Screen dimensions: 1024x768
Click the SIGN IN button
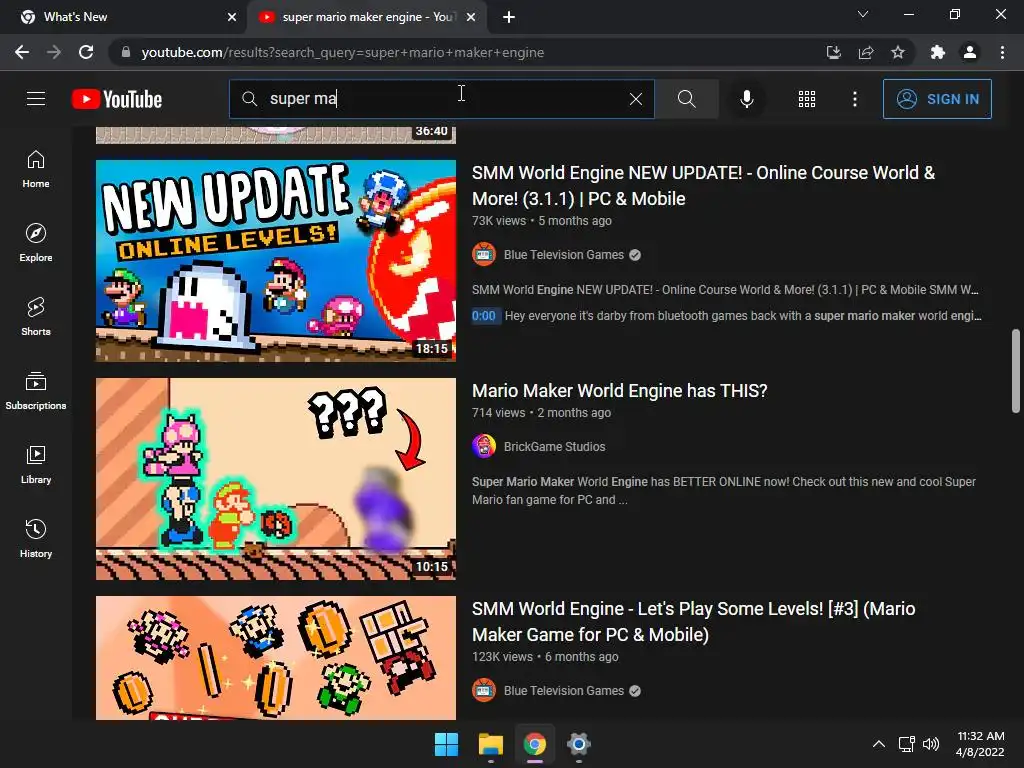point(937,99)
